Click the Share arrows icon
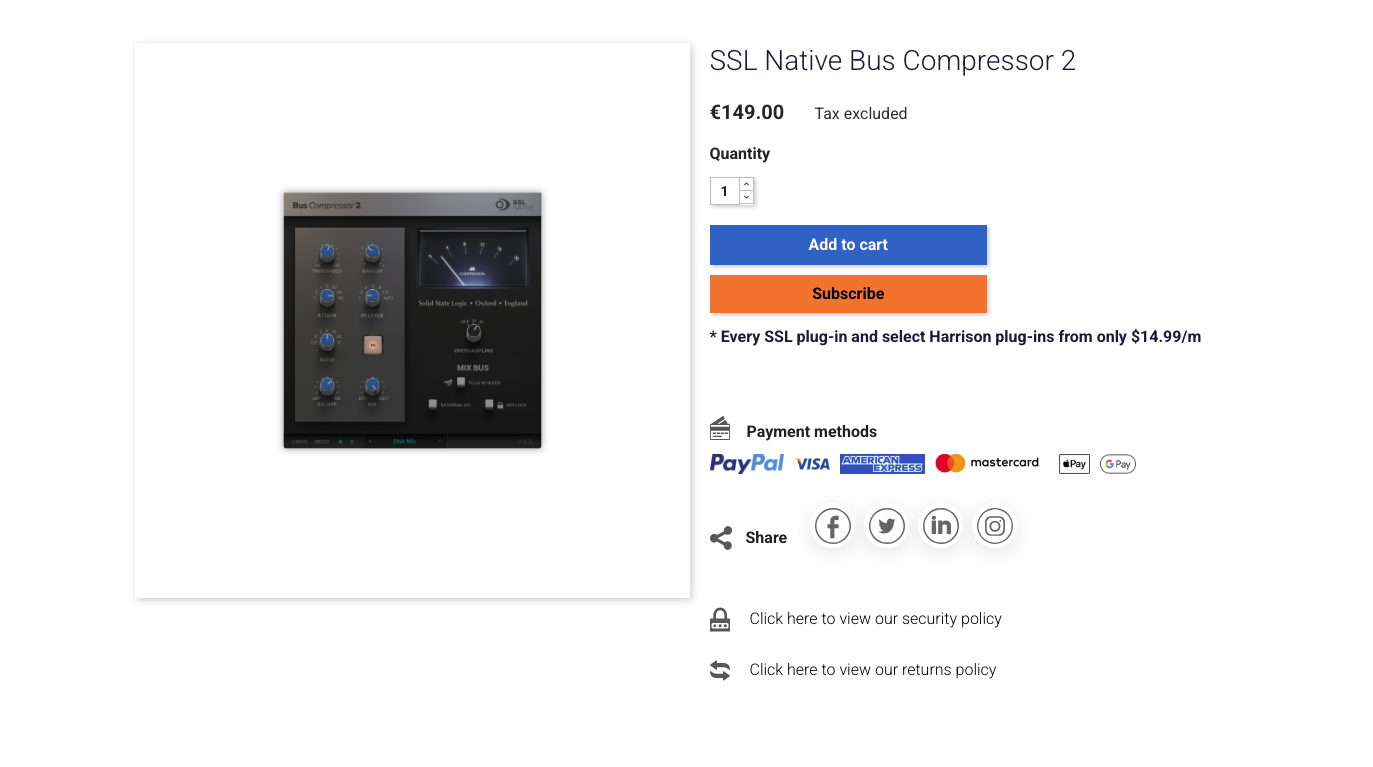 720,537
